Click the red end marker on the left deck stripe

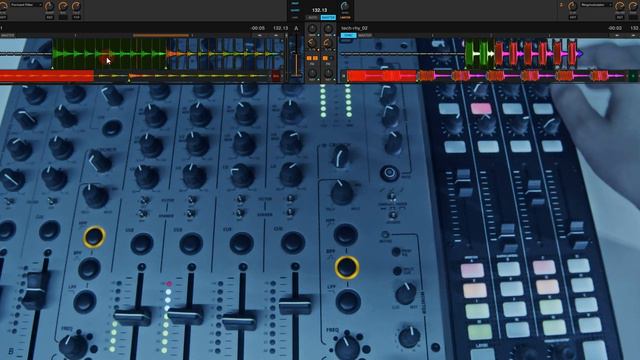click(x=276, y=76)
